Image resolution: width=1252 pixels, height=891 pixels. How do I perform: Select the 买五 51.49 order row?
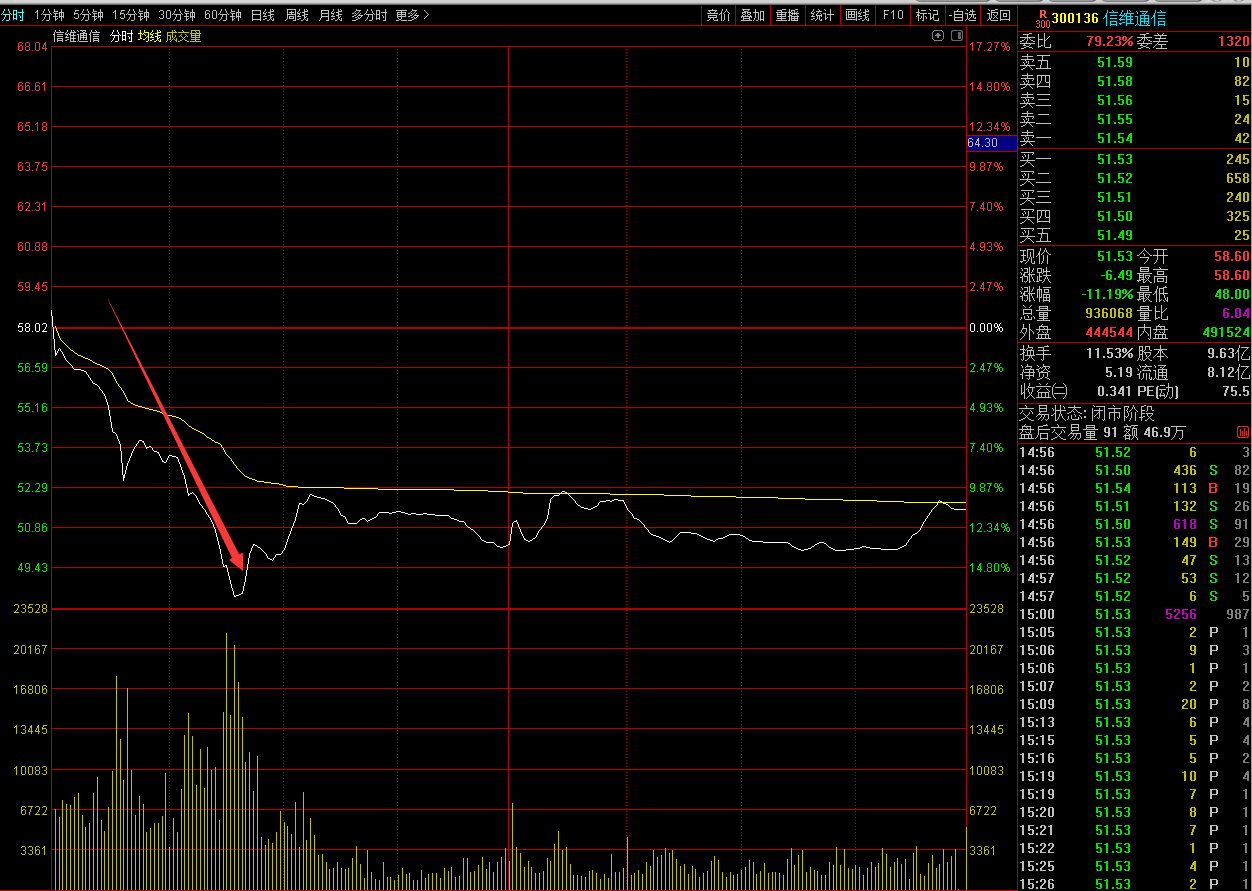(1134, 235)
